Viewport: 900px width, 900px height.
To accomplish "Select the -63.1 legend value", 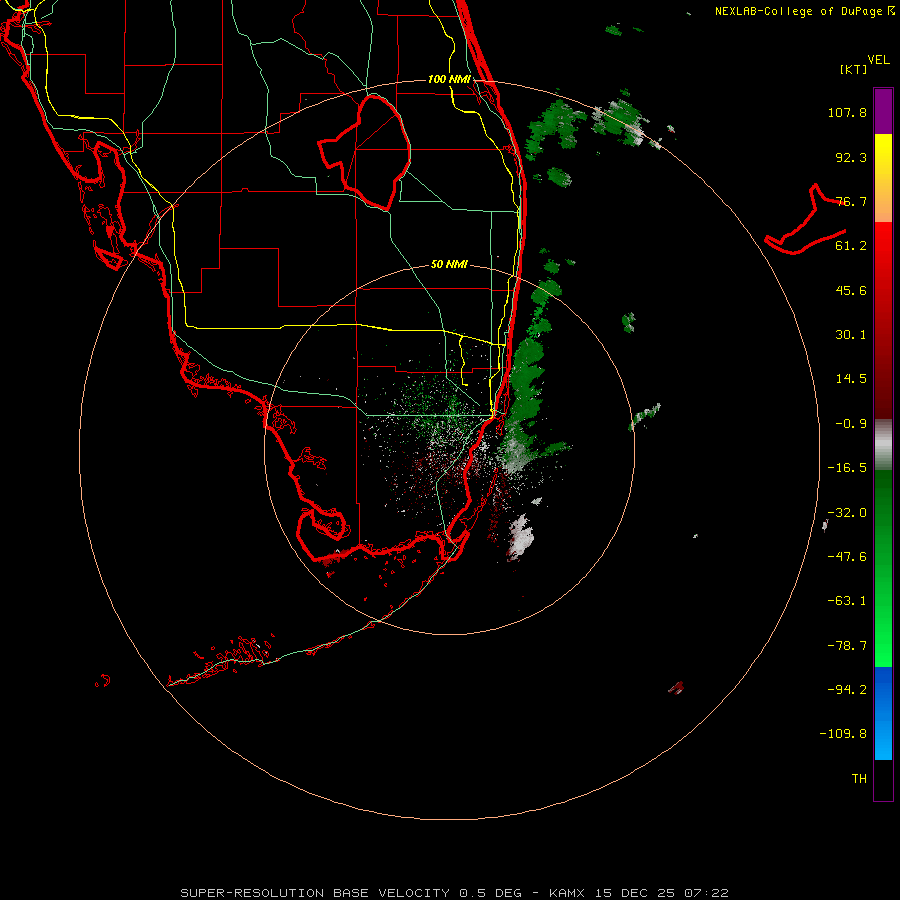I will pos(847,601).
